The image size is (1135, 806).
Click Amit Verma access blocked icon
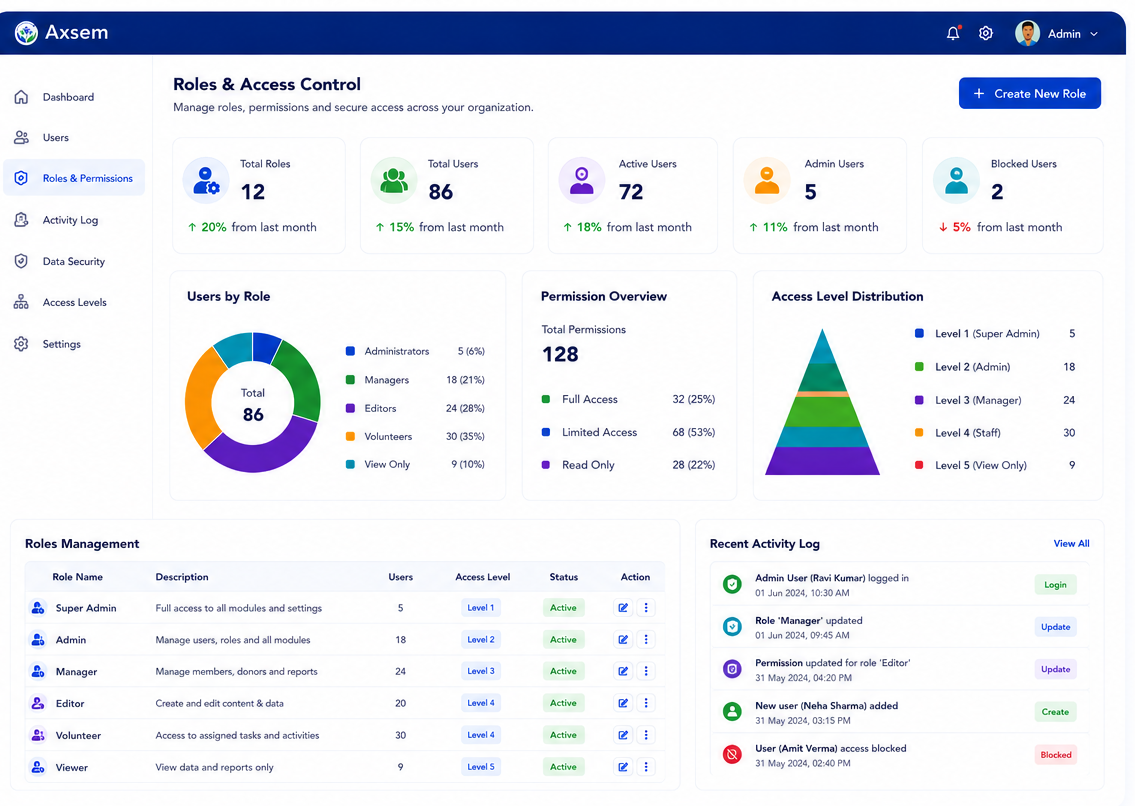point(733,755)
